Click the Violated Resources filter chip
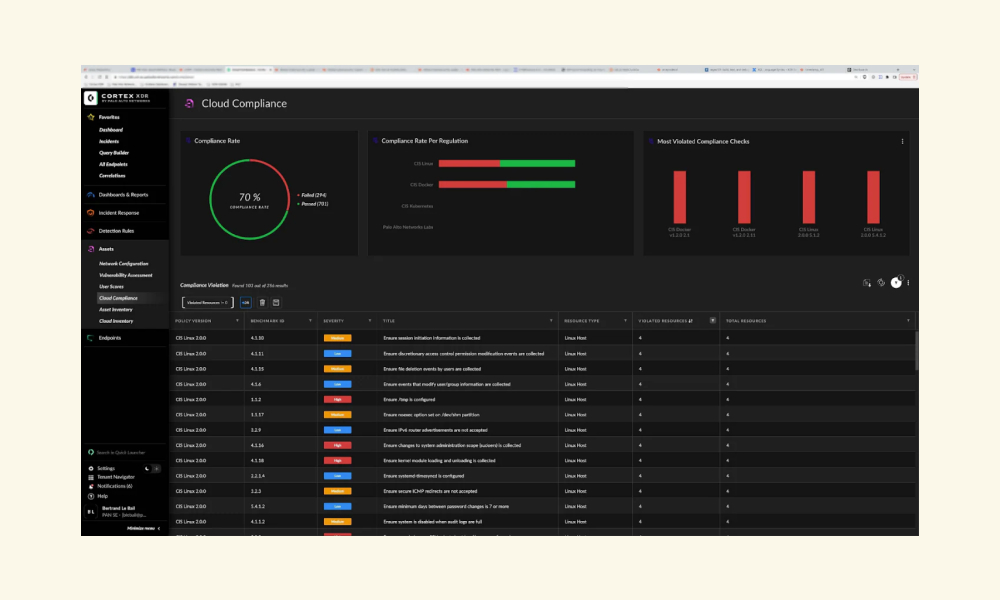Viewport: 1000px width, 600px height. pos(207,303)
